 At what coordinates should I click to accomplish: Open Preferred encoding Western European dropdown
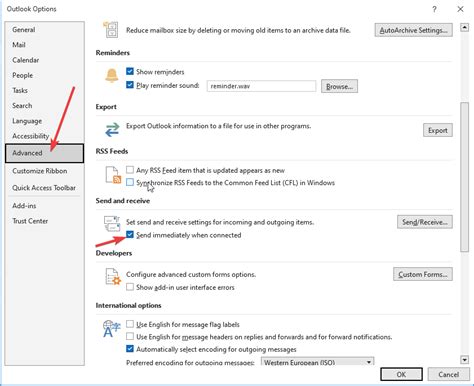pos(317,362)
